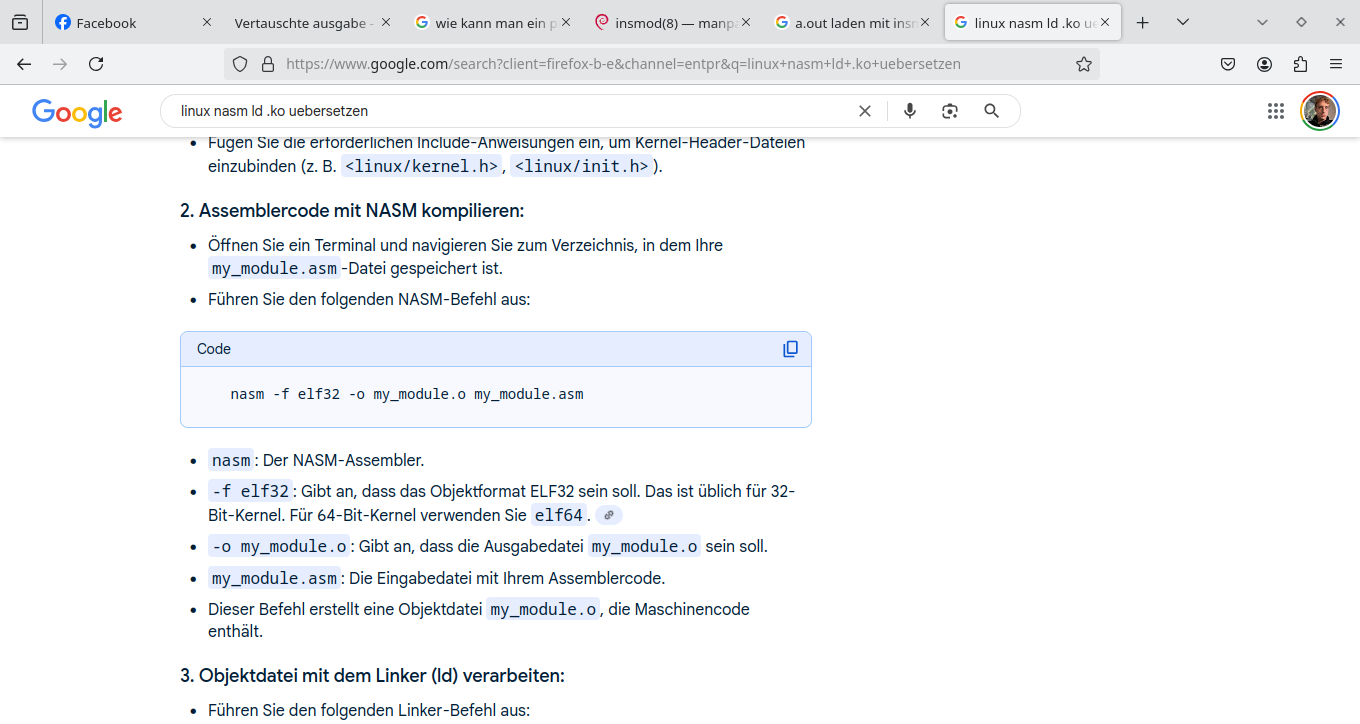This screenshot has width=1360, height=724.
Task: Click the search magnifier icon
Action: click(x=991, y=111)
